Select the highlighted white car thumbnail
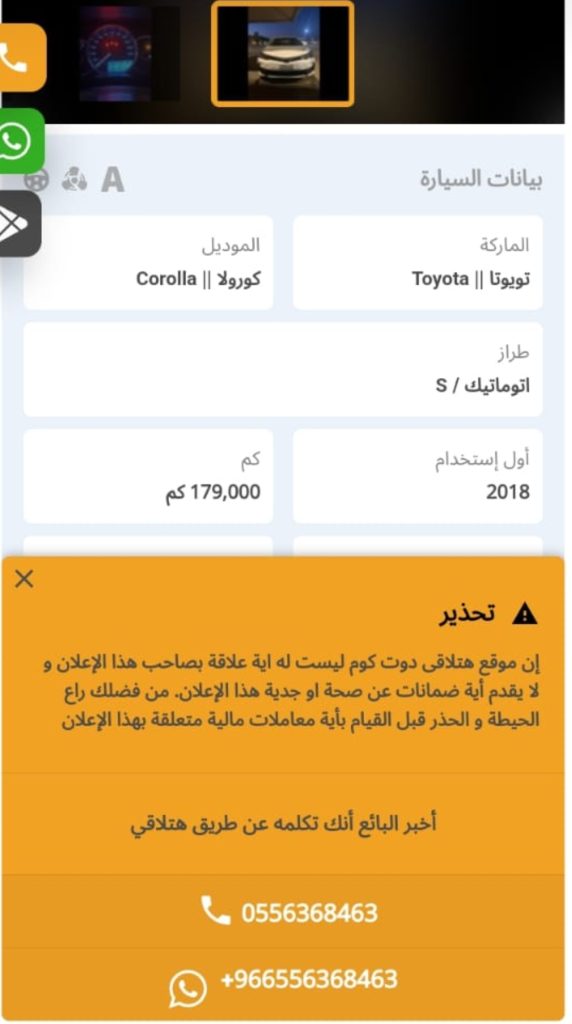Image resolution: width=572 pixels, height=1024 pixels. tap(283, 54)
